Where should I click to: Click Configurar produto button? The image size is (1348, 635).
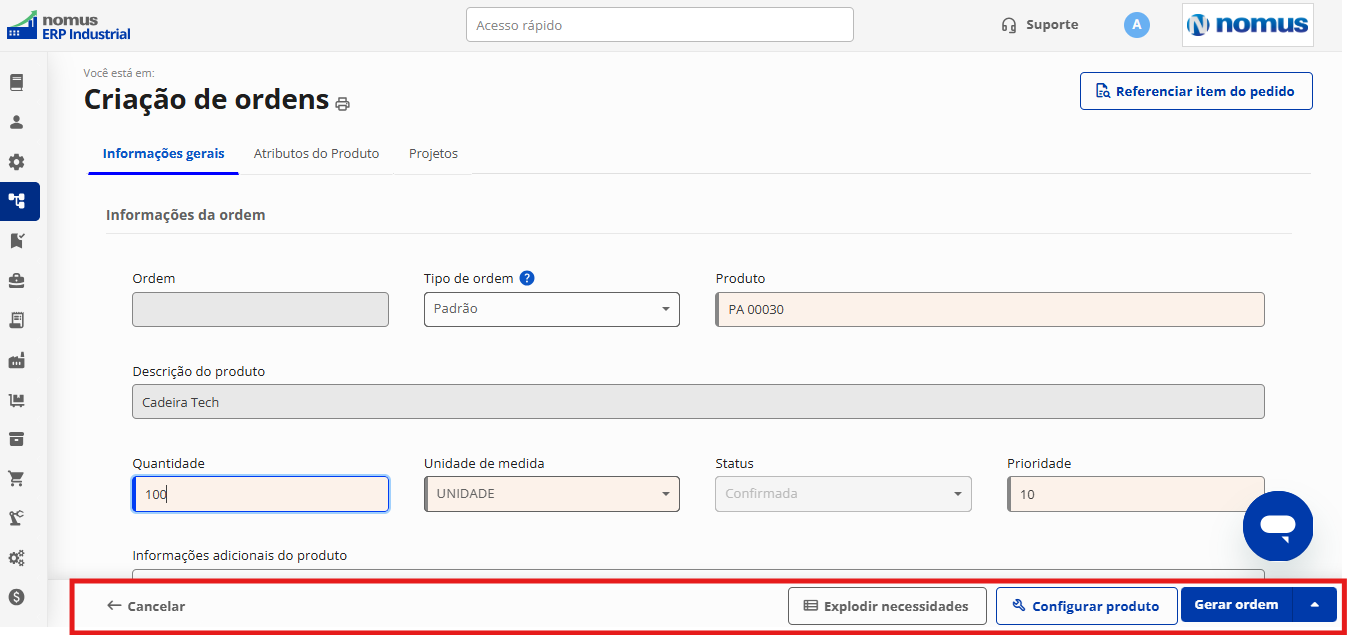click(x=1086, y=606)
